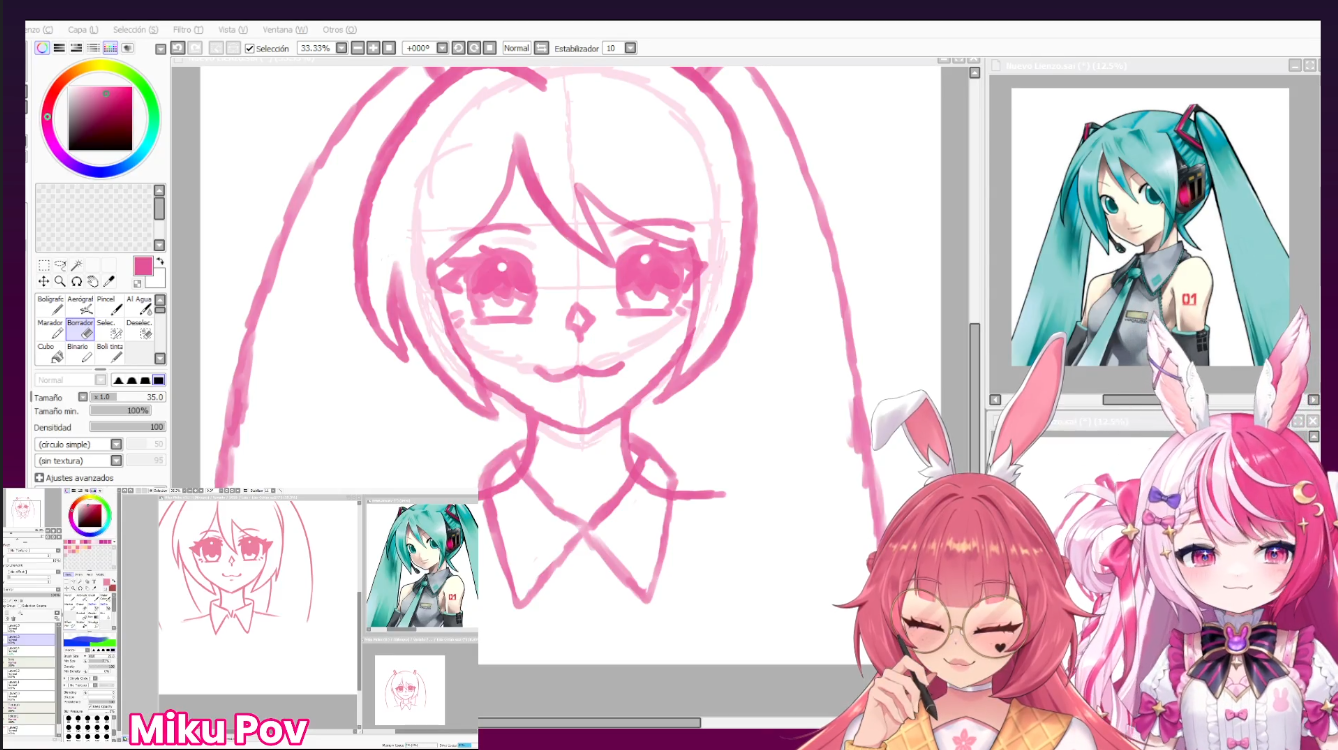Choose the magic wand tool

point(76,266)
